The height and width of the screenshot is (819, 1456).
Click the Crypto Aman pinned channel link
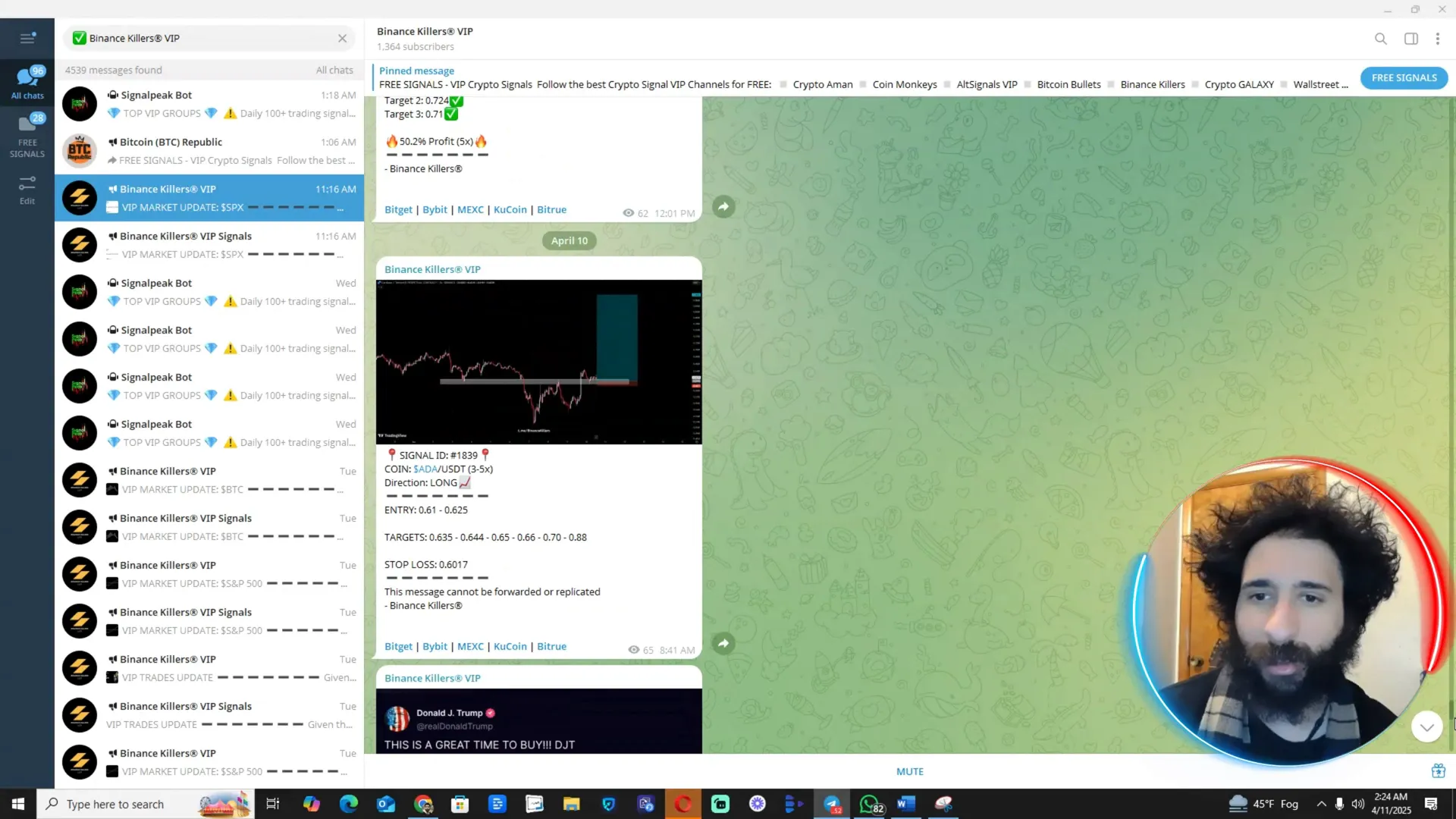click(x=822, y=84)
